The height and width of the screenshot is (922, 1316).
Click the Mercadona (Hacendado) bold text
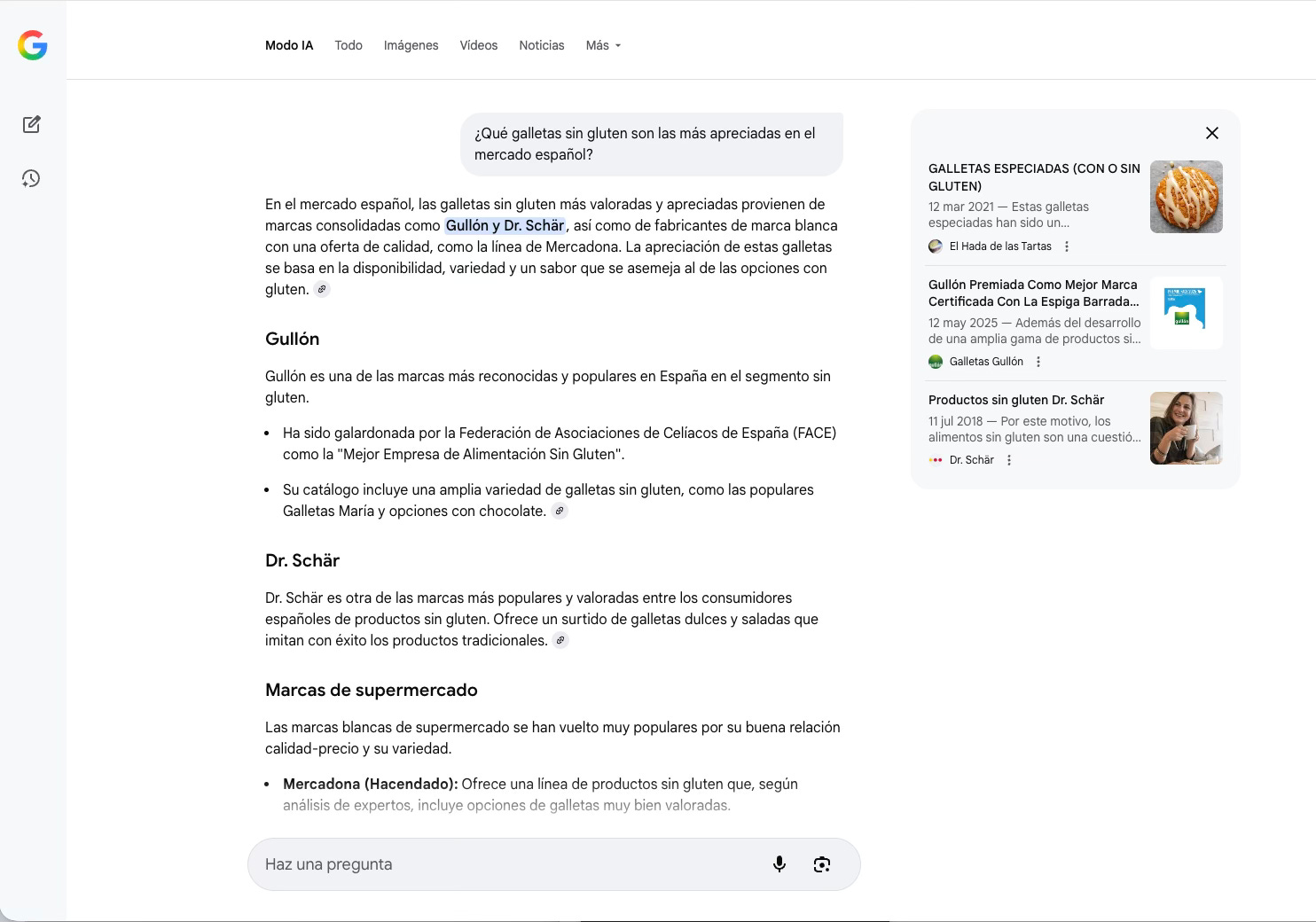coord(371,784)
